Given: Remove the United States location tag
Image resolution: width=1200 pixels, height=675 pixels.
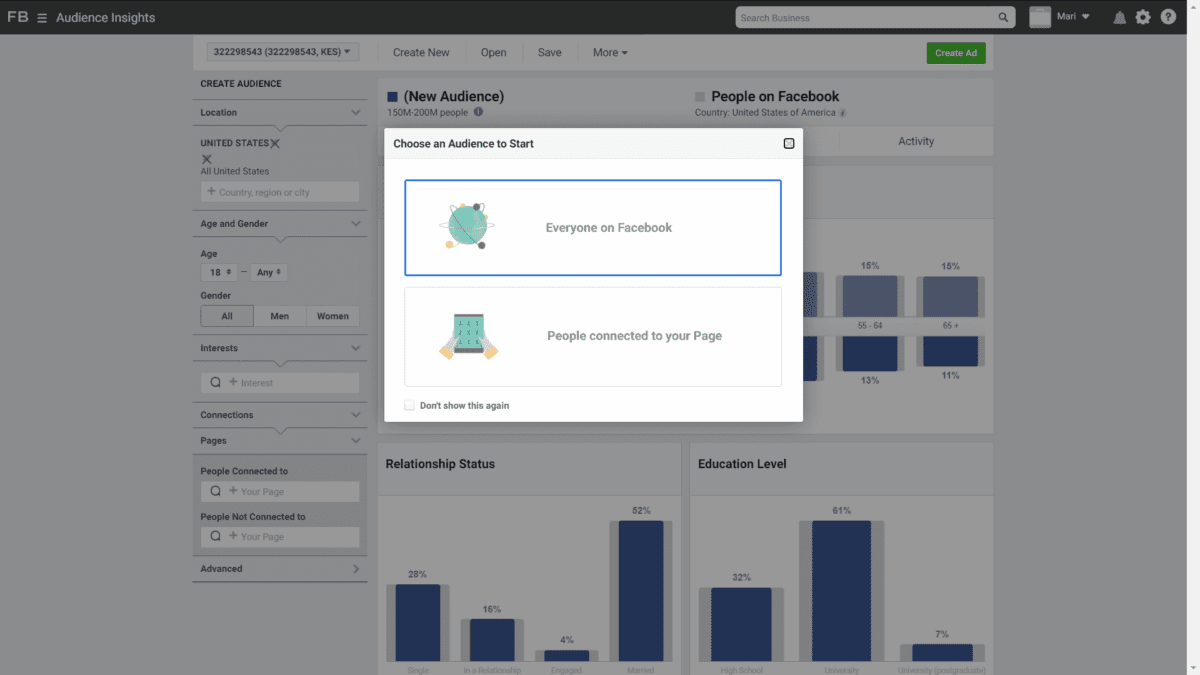Looking at the screenshot, I should click(275, 143).
